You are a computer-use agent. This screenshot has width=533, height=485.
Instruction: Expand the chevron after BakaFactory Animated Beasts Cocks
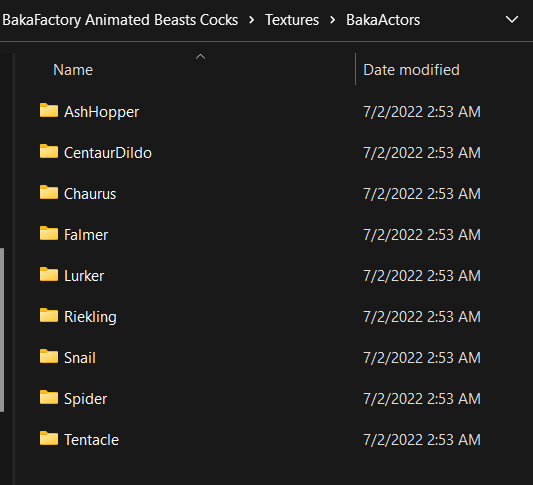(252, 20)
